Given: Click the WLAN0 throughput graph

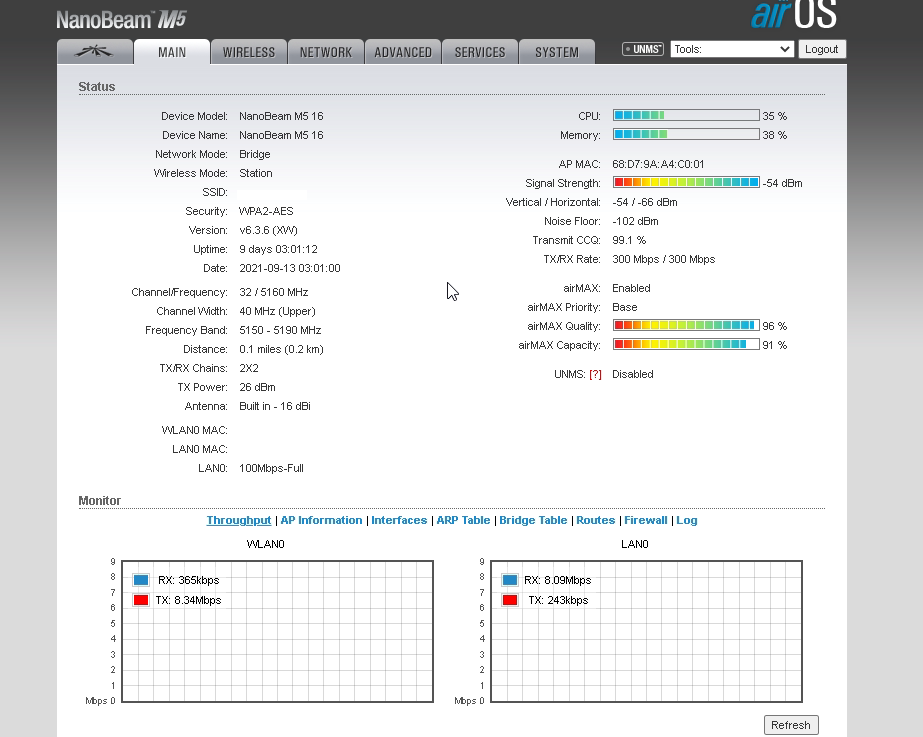Looking at the screenshot, I should (277, 631).
